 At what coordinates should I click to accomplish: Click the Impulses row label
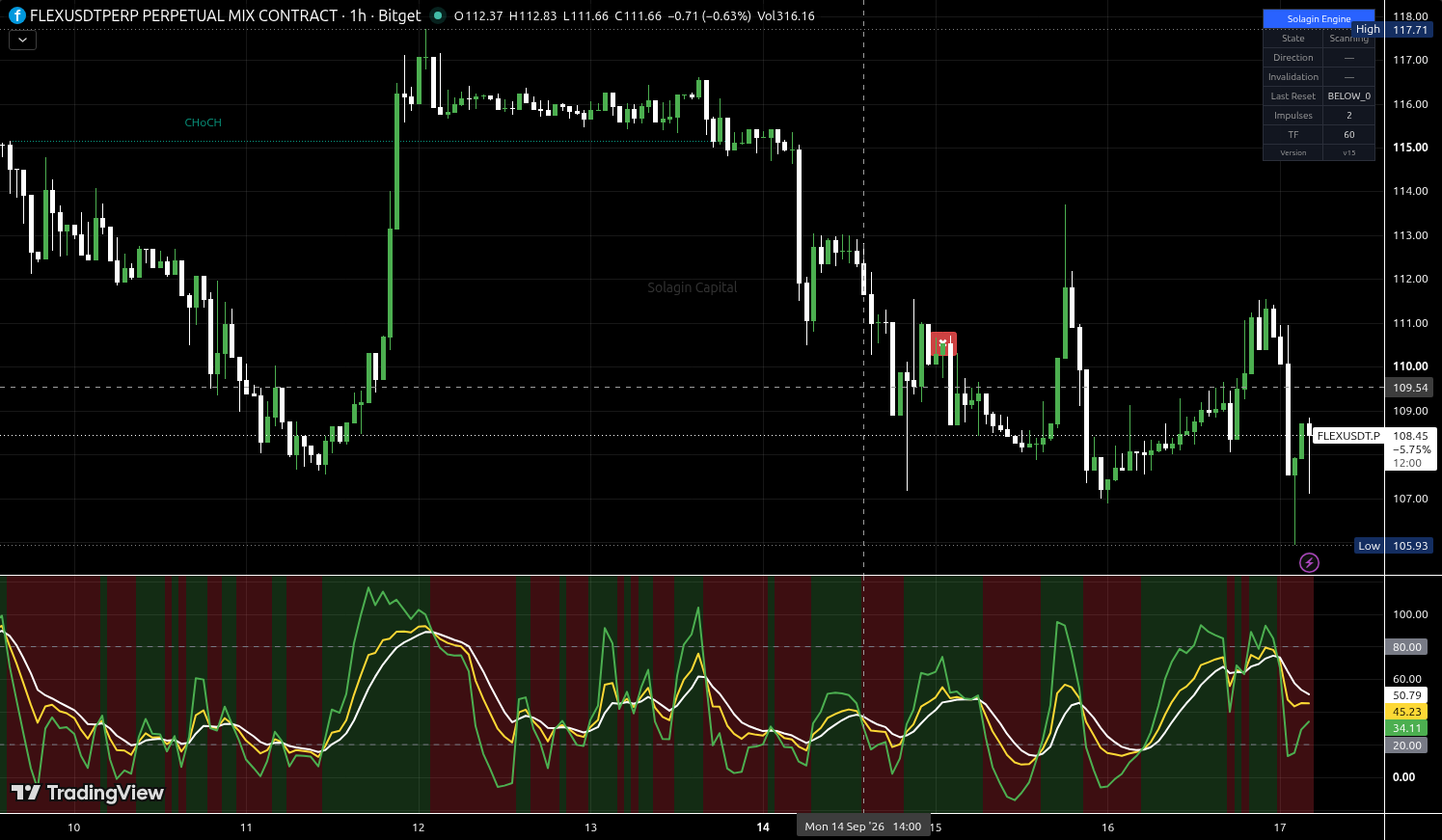click(x=1293, y=116)
